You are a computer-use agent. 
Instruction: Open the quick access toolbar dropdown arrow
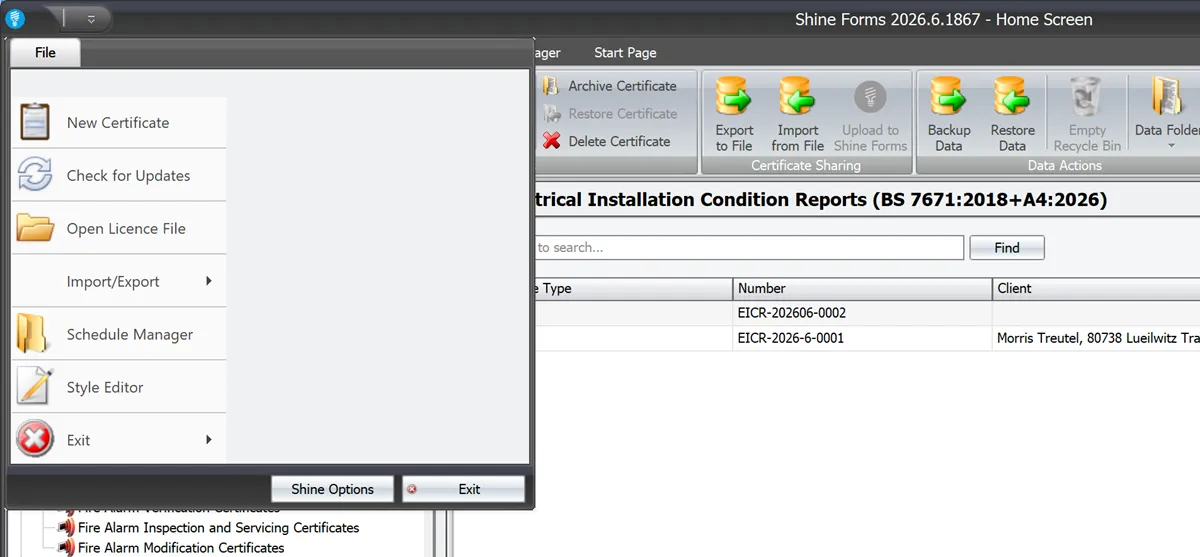coord(92,18)
